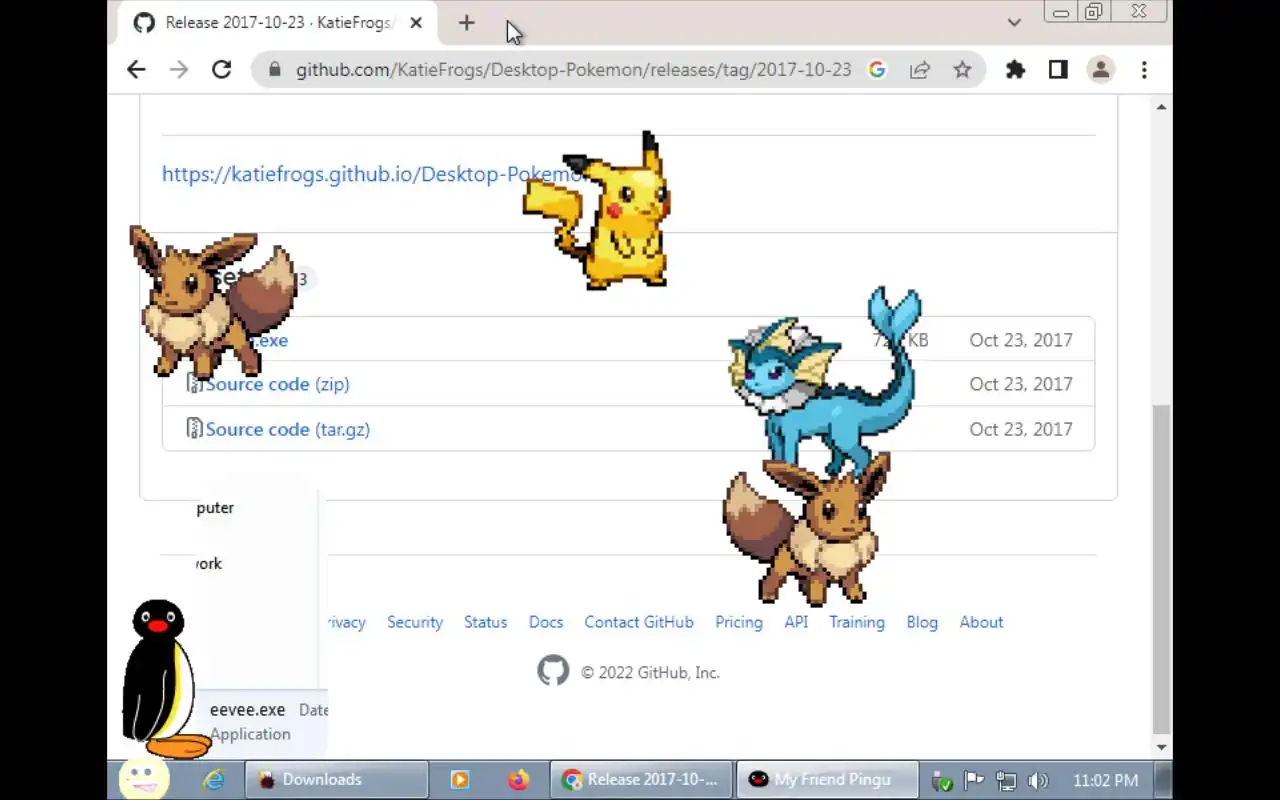This screenshot has width=1280, height=800.
Task: Open the About footer link
Action: [x=981, y=622]
